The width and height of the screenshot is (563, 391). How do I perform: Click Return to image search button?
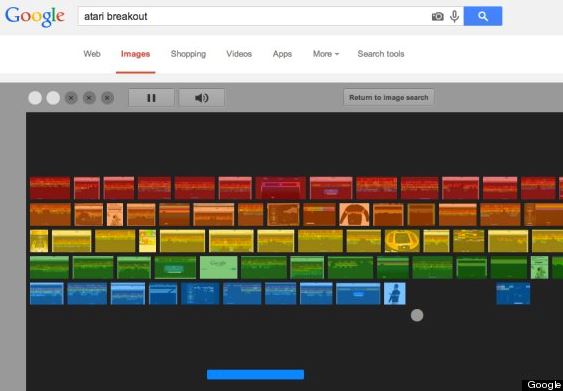(388, 97)
